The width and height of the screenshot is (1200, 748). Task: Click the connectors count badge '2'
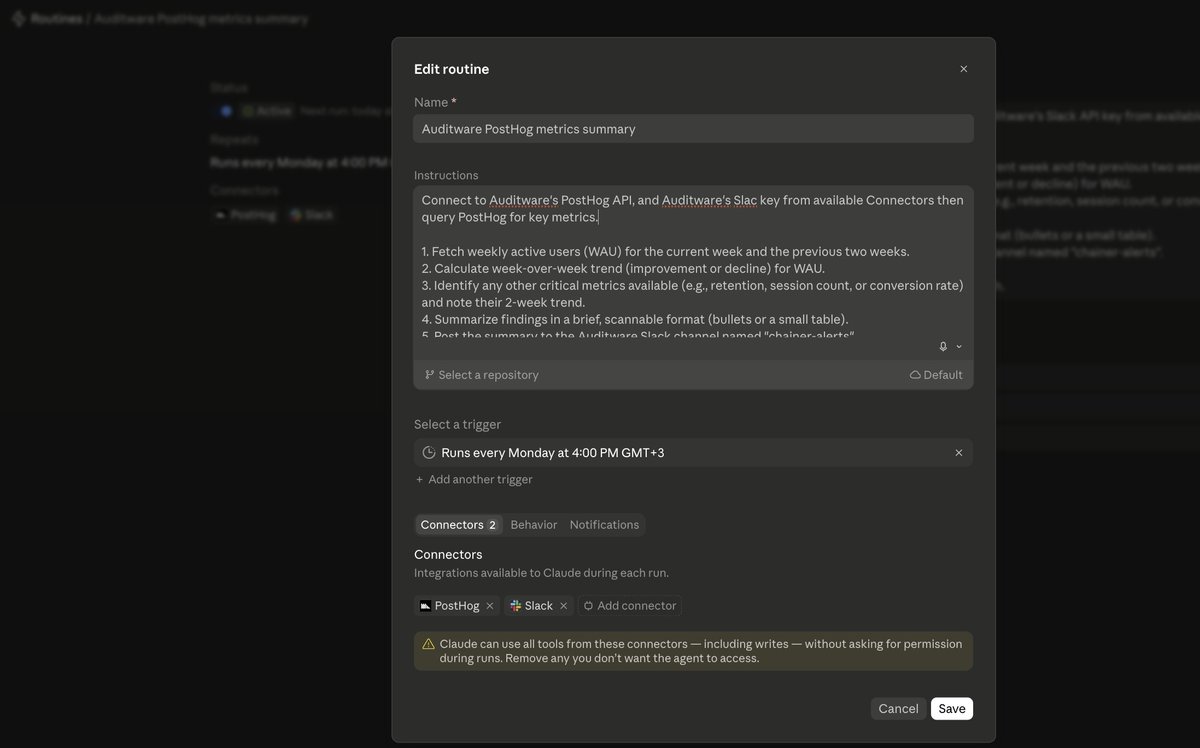[492, 525]
